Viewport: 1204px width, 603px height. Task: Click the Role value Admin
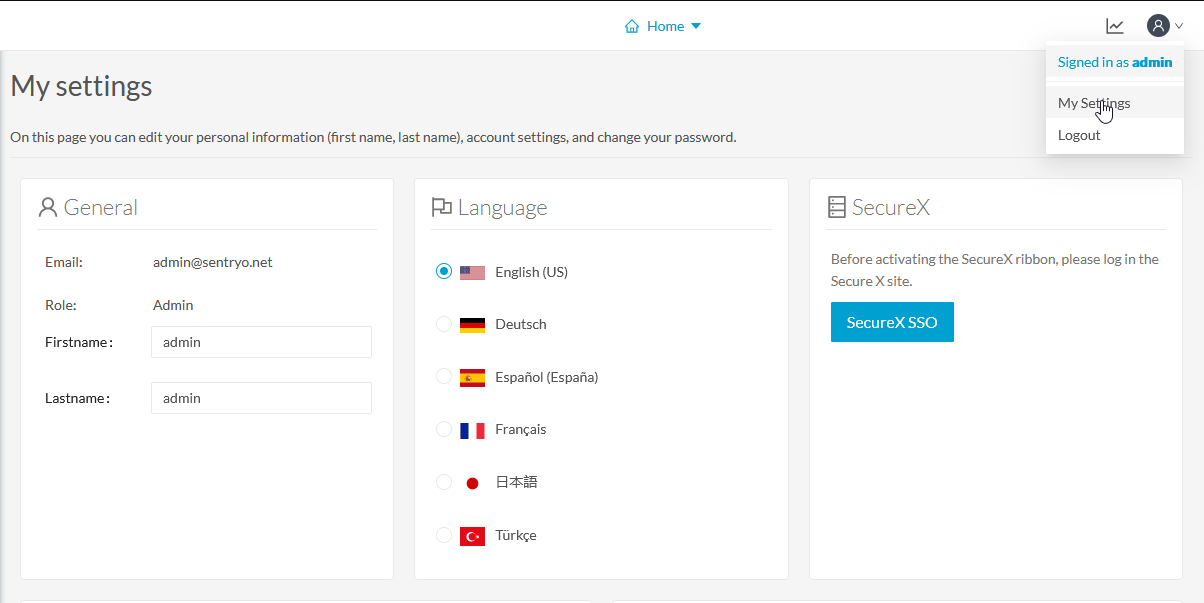point(173,305)
